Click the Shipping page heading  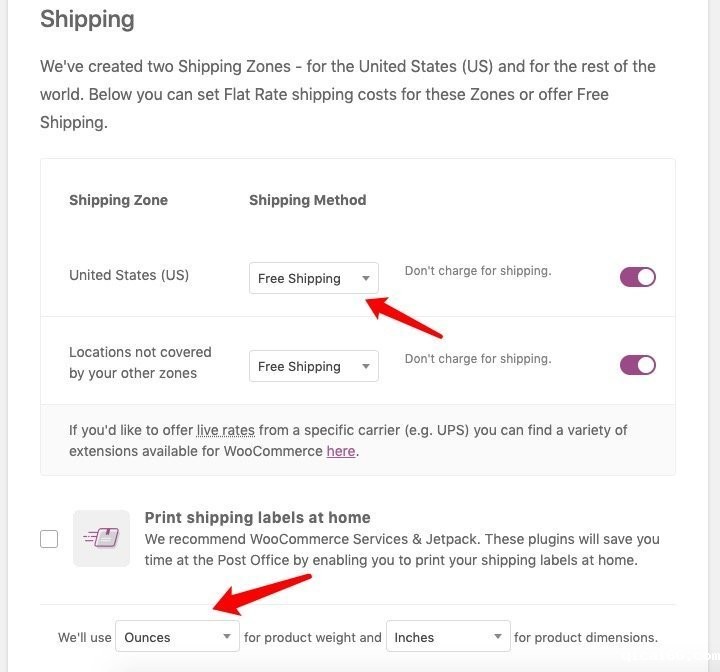(x=87, y=19)
